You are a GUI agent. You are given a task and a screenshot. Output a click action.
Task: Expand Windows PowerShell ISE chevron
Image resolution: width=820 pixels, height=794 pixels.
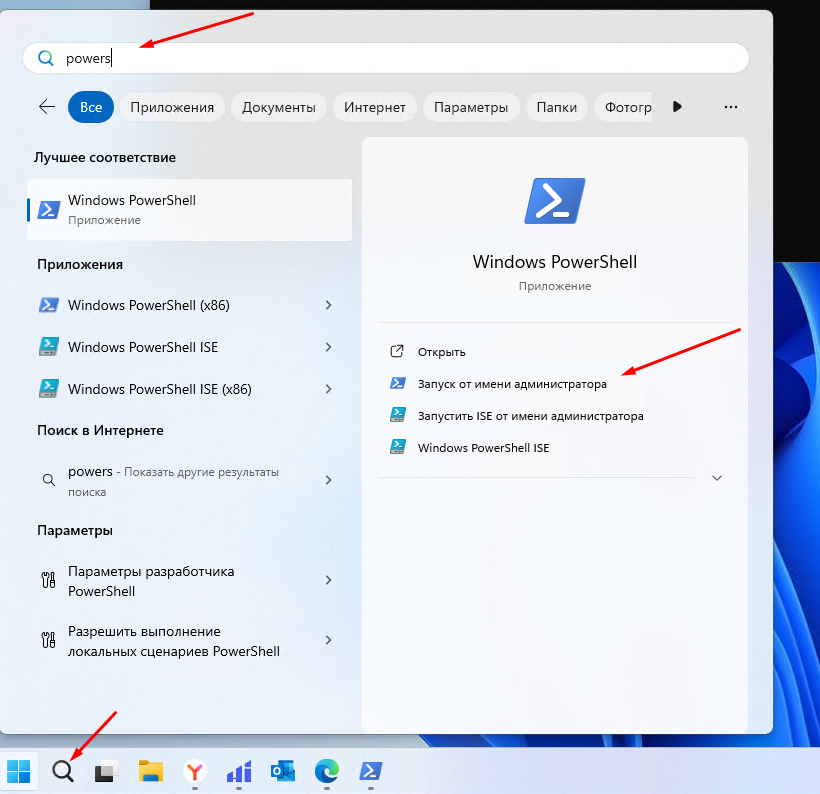tap(328, 347)
